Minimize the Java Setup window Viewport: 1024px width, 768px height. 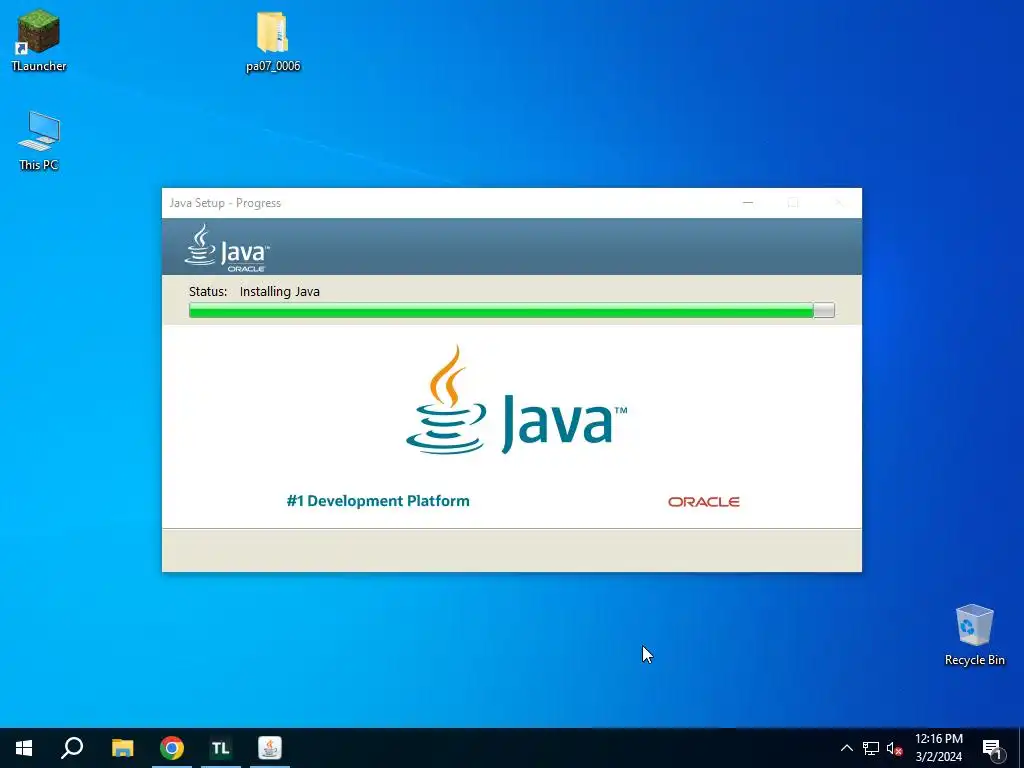click(748, 202)
